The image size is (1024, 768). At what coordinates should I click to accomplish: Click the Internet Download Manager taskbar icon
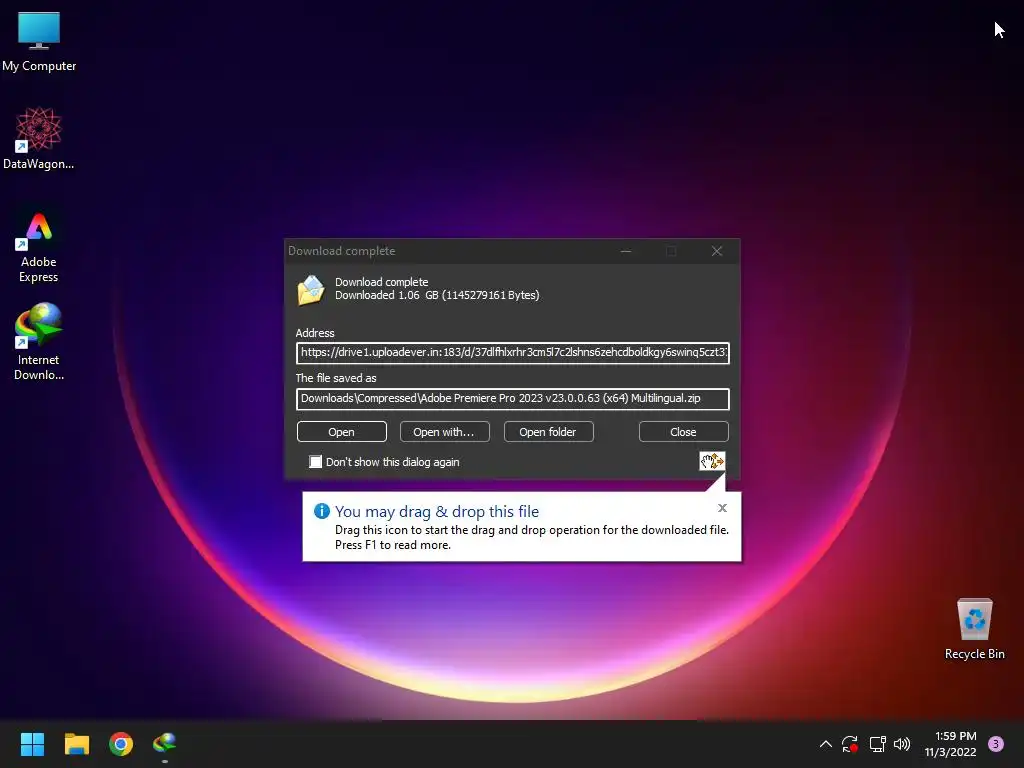point(165,744)
